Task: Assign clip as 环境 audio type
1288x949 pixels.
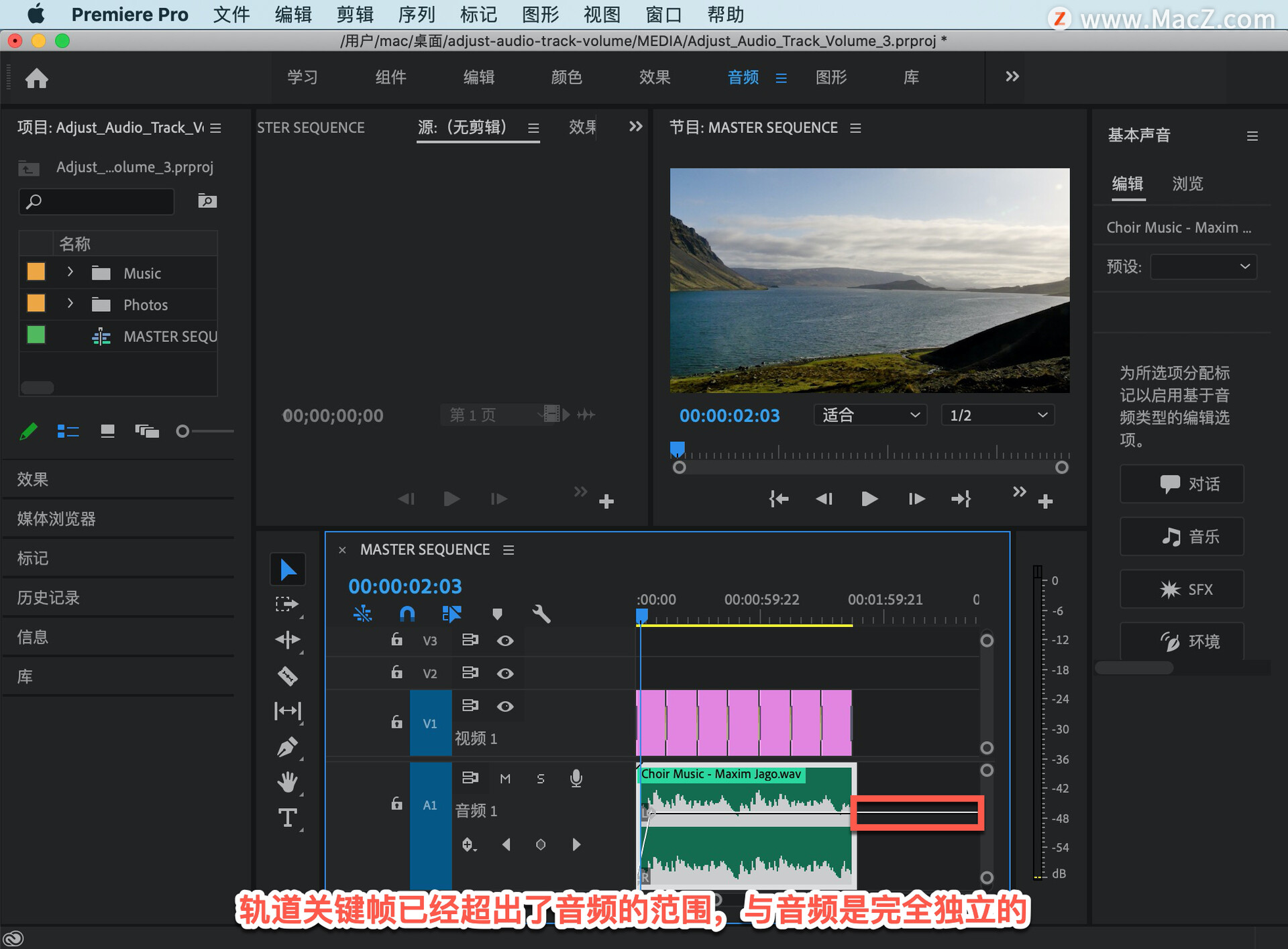Action: pos(1182,642)
